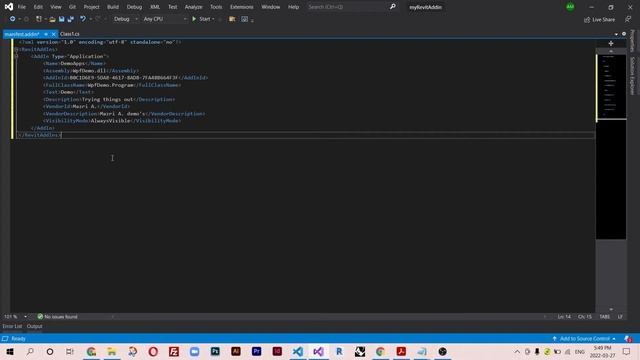
Task: Open FileZilla from the taskbar
Action: click(174, 351)
